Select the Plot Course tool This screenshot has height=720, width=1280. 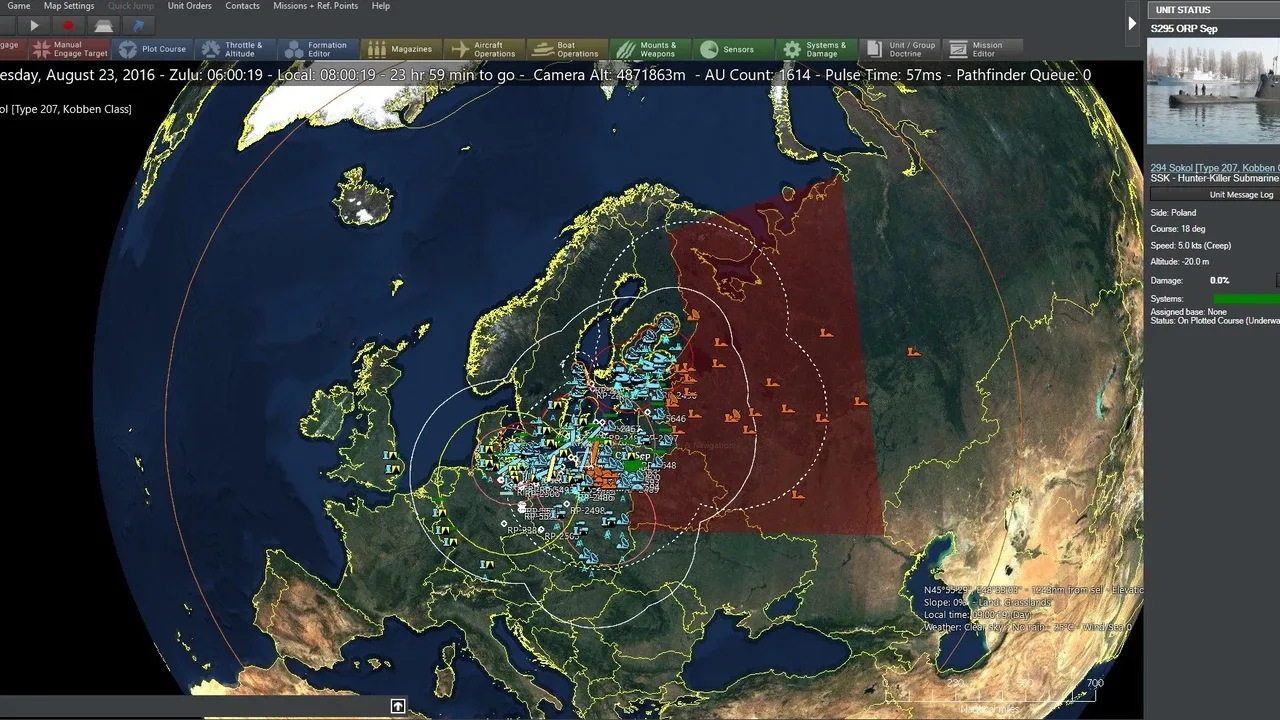[x=153, y=49]
